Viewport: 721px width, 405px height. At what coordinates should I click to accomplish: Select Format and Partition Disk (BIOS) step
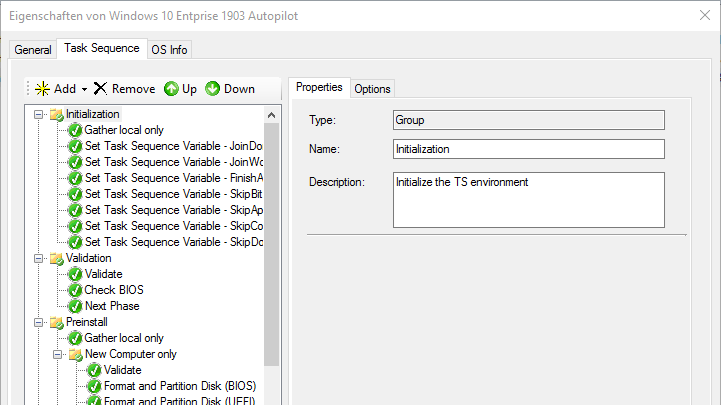point(180,386)
